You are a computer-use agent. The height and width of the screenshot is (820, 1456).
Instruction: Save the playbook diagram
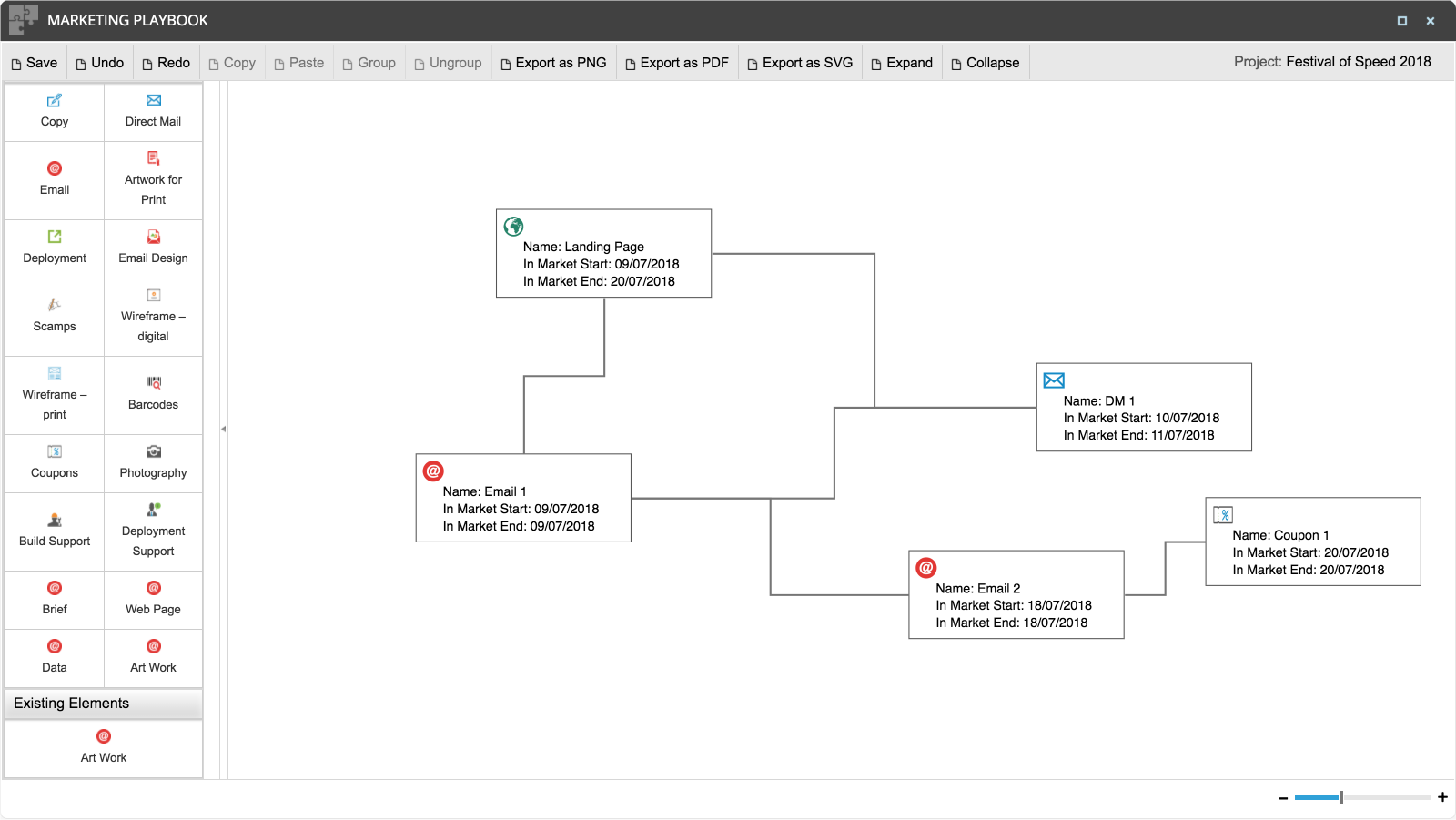tap(34, 63)
